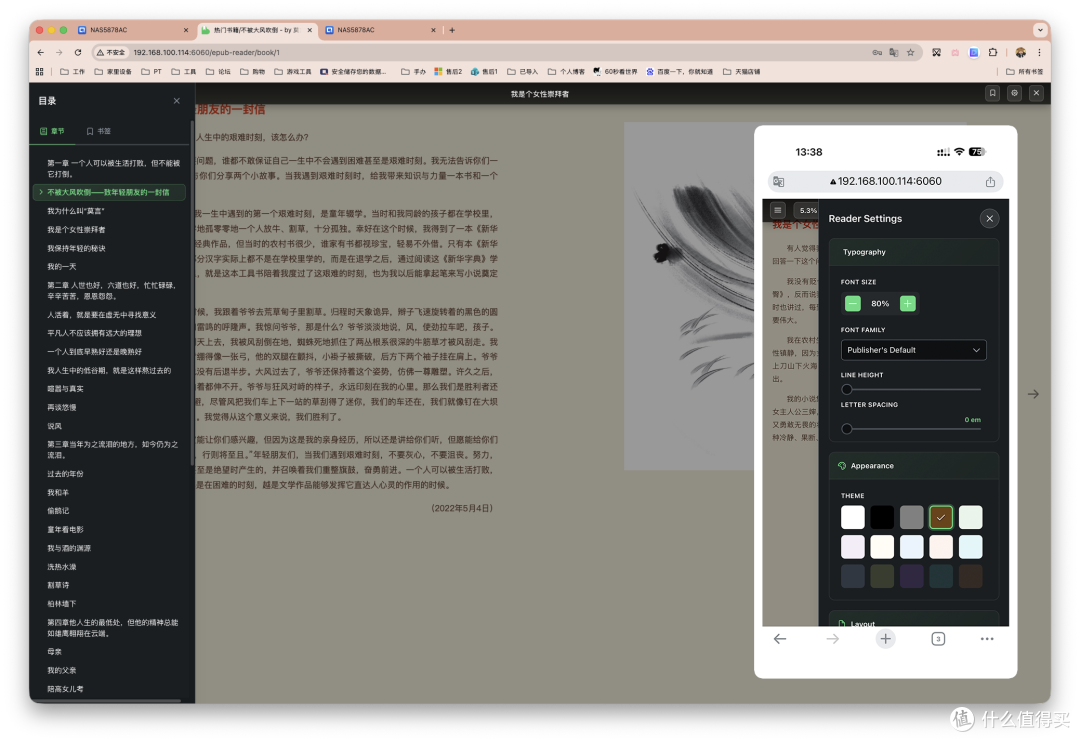Screen dimensions: 1080x742
Task: Open the Font Family dropdown
Action: tap(913, 350)
